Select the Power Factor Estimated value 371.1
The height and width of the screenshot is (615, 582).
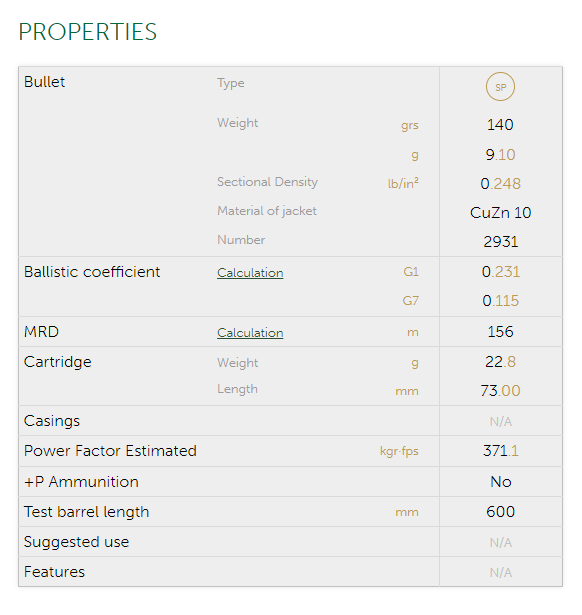click(x=500, y=451)
